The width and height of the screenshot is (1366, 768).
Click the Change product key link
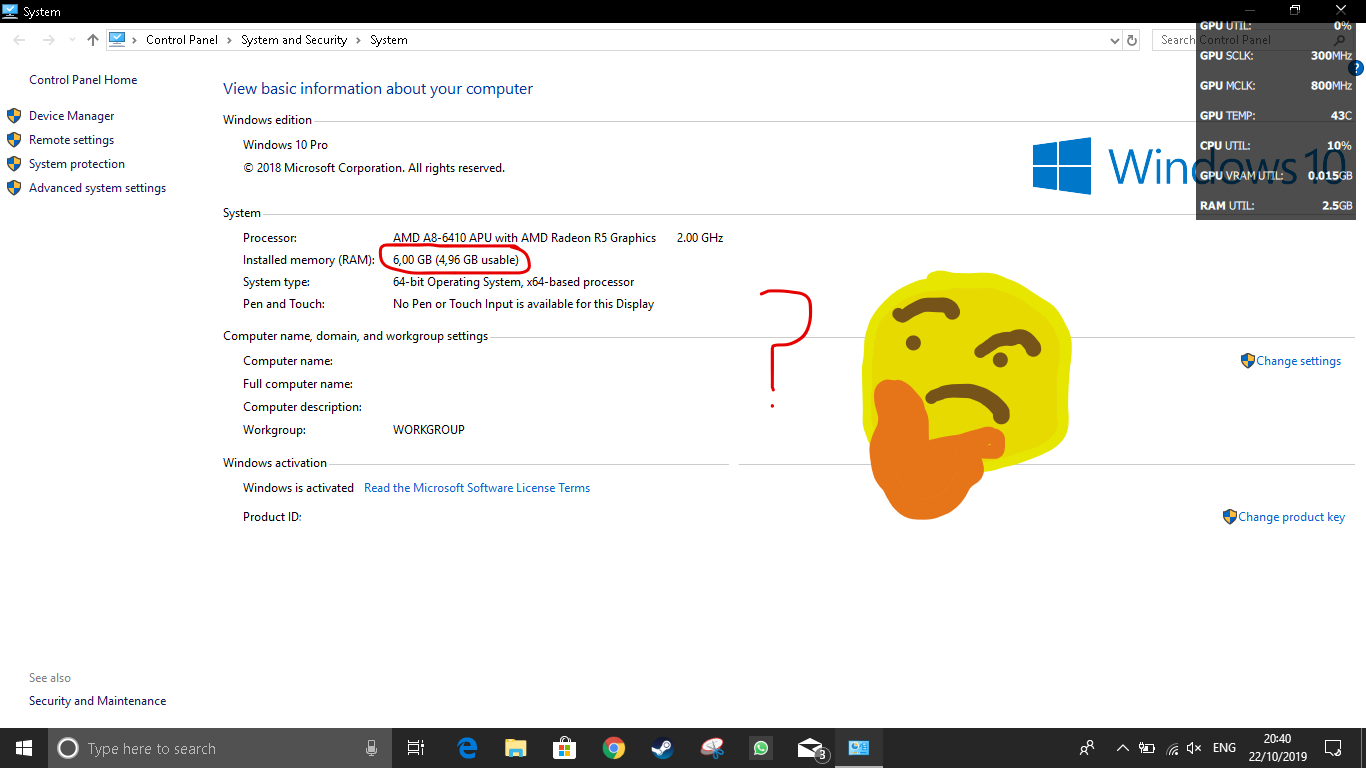coord(1291,517)
